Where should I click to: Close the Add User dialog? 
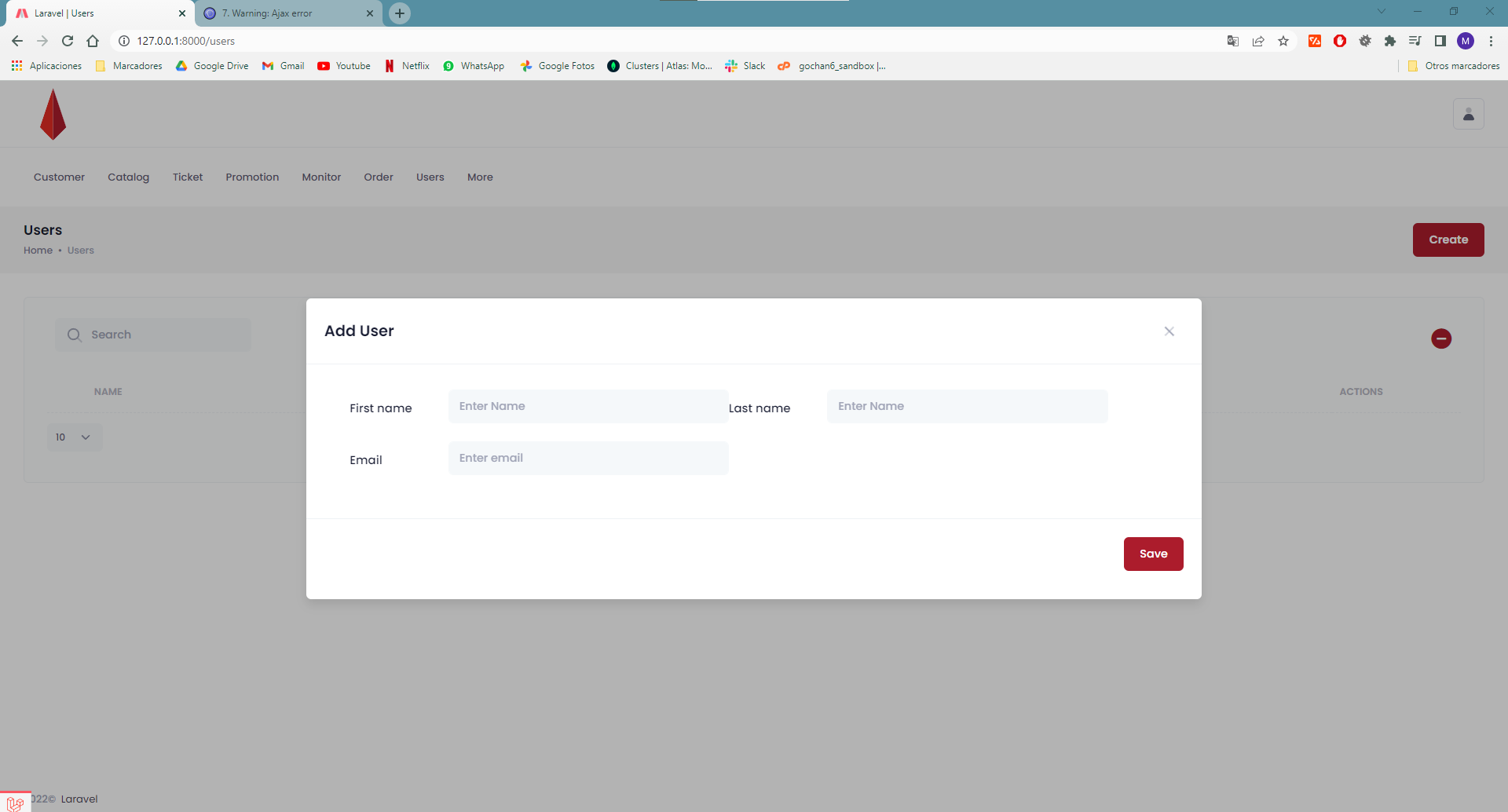tap(1169, 331)
